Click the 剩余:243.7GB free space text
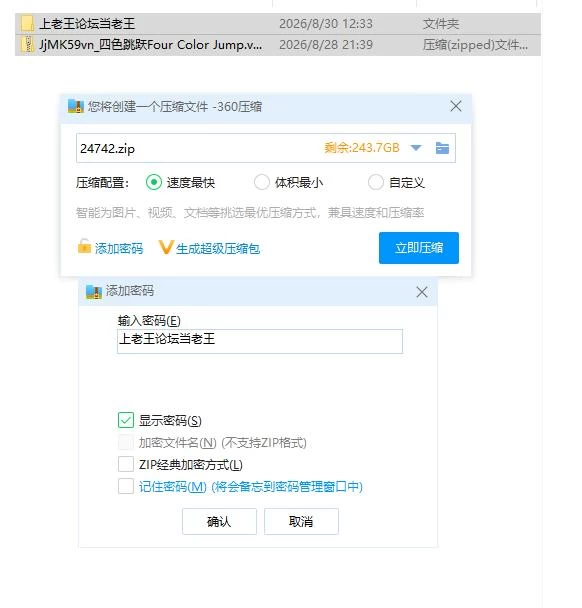The image size is (582, 608). (361, 148)
